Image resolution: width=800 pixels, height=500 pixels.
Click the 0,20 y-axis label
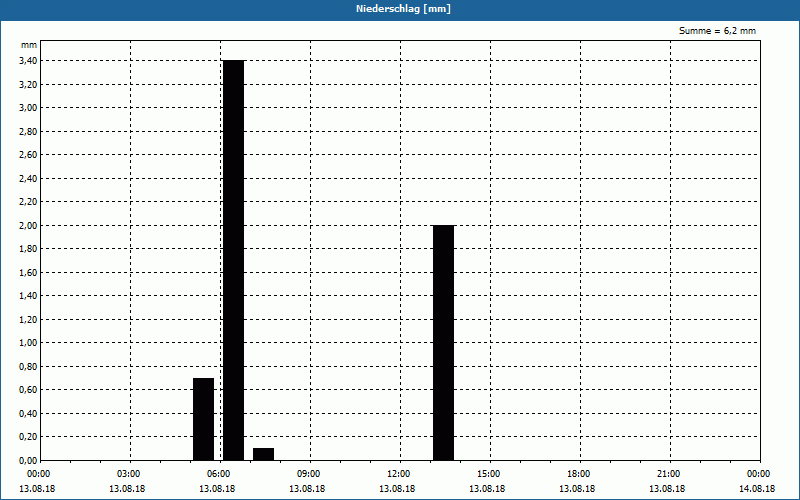pos(28,437)
